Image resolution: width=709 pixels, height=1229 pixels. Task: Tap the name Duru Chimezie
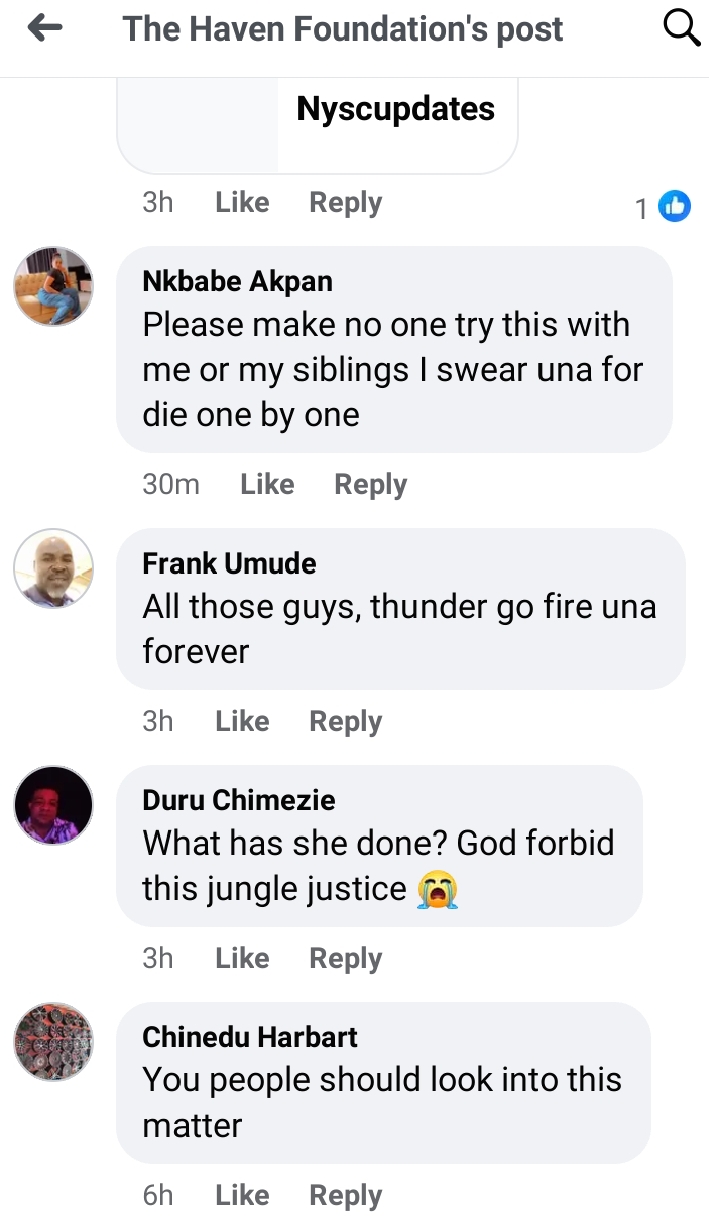click(239, 801)
